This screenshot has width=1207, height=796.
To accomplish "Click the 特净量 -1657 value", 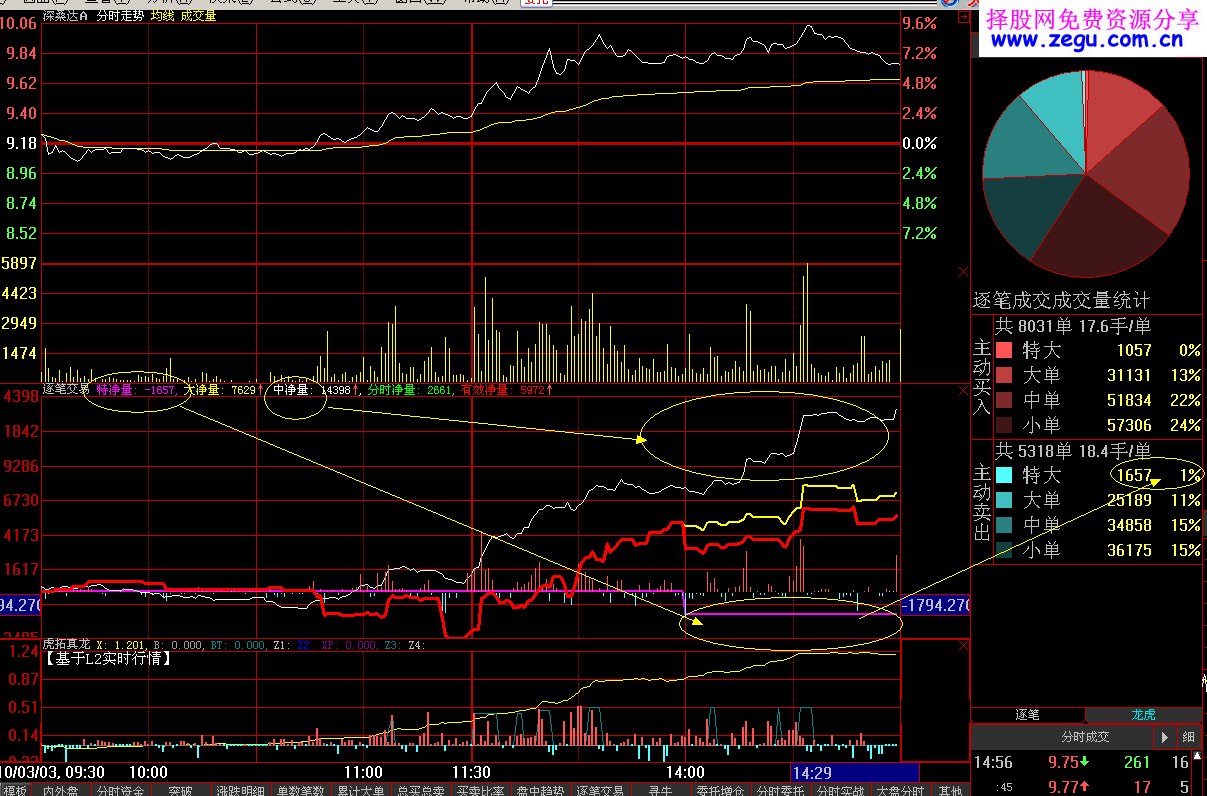I will click(x=136, y=390).
